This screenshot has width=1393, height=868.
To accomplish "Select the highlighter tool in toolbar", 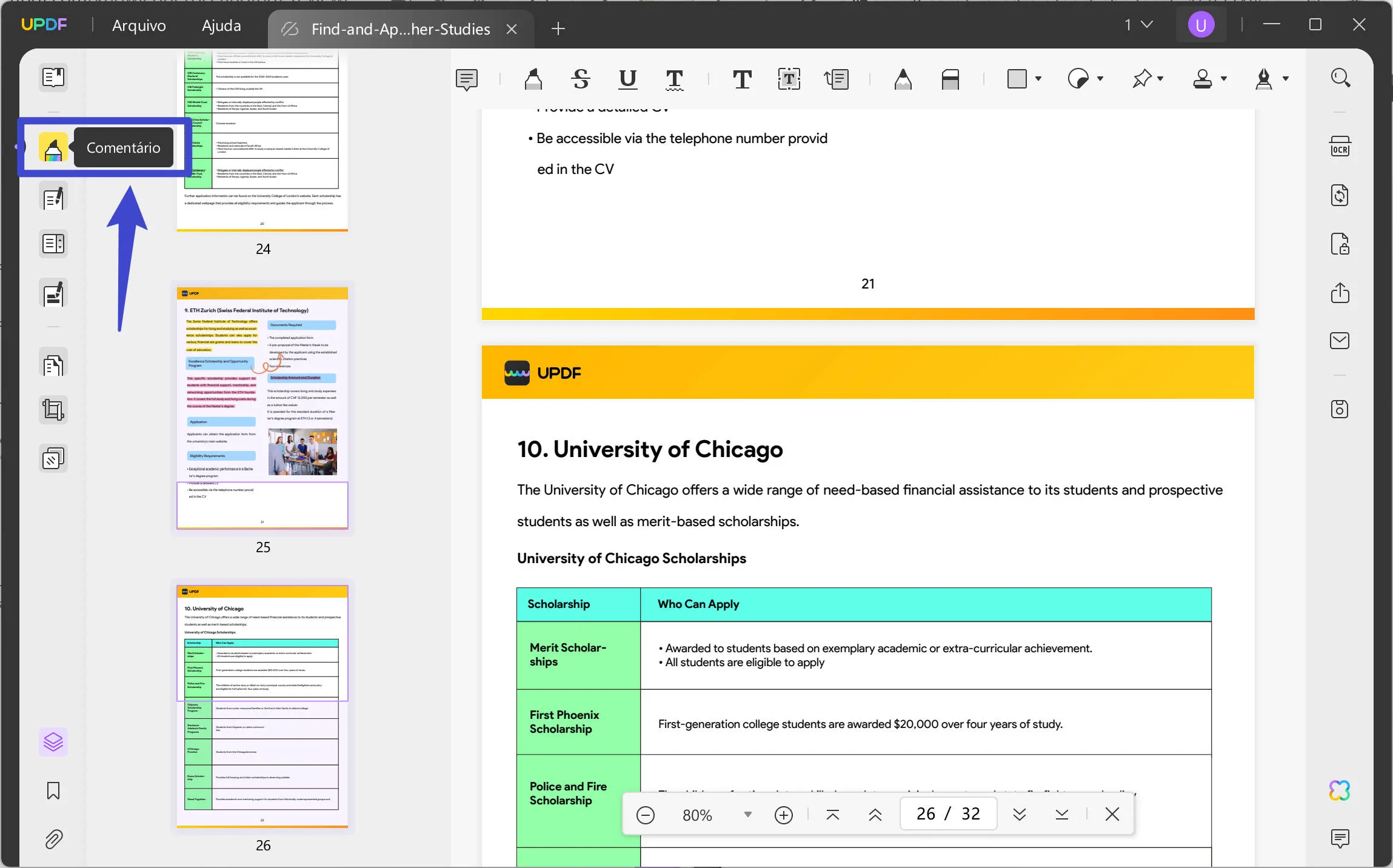I will (x=532, y=78).
